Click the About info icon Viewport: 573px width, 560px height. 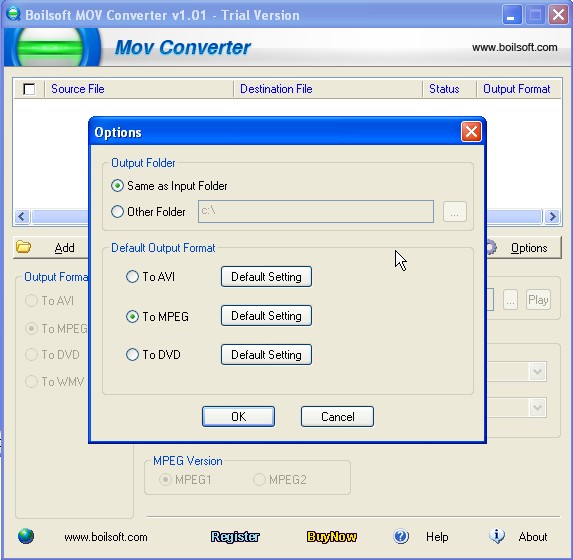pyautogui.click(x=497, y=536)
